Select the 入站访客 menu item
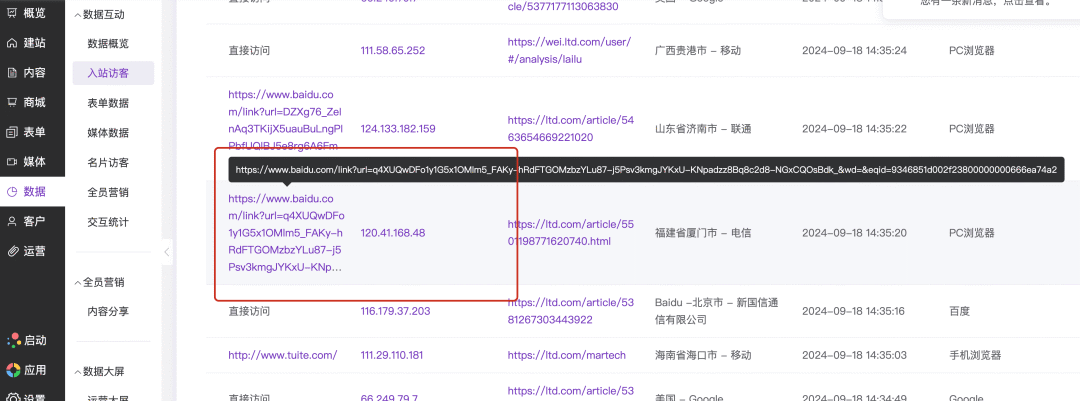The width and height of the screenshot is (1080, 401). pos(113,73)
